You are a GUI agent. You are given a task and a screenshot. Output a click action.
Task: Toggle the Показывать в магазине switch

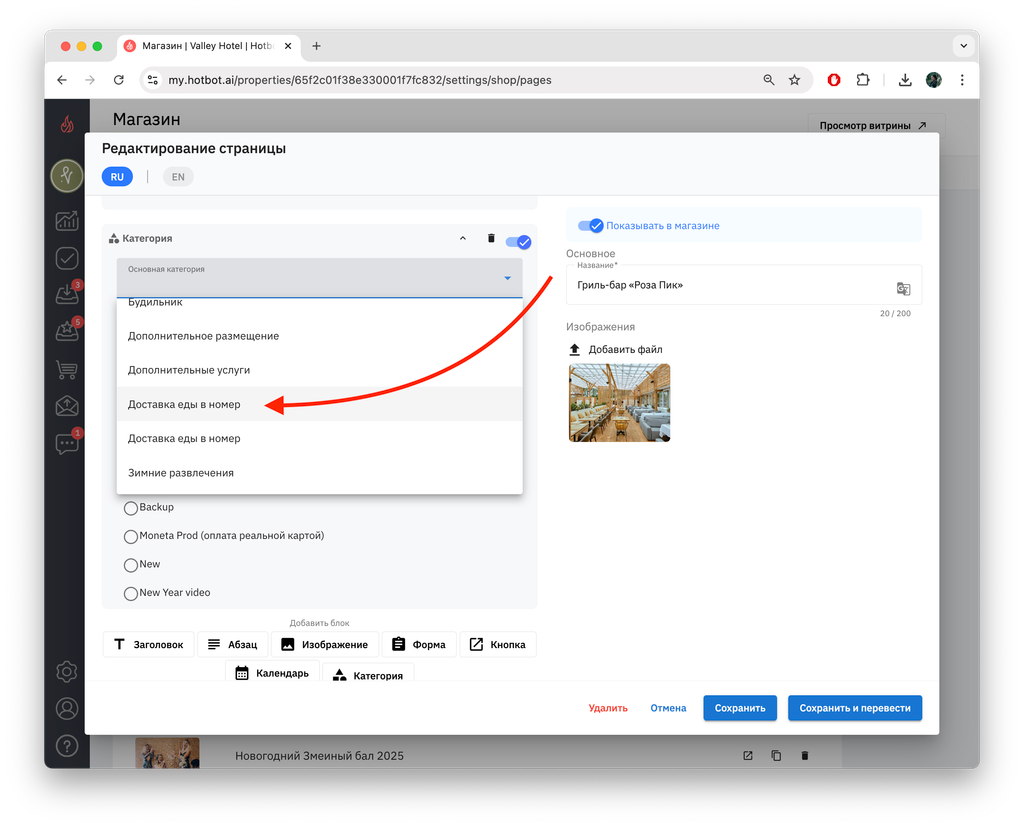(590, 225)
